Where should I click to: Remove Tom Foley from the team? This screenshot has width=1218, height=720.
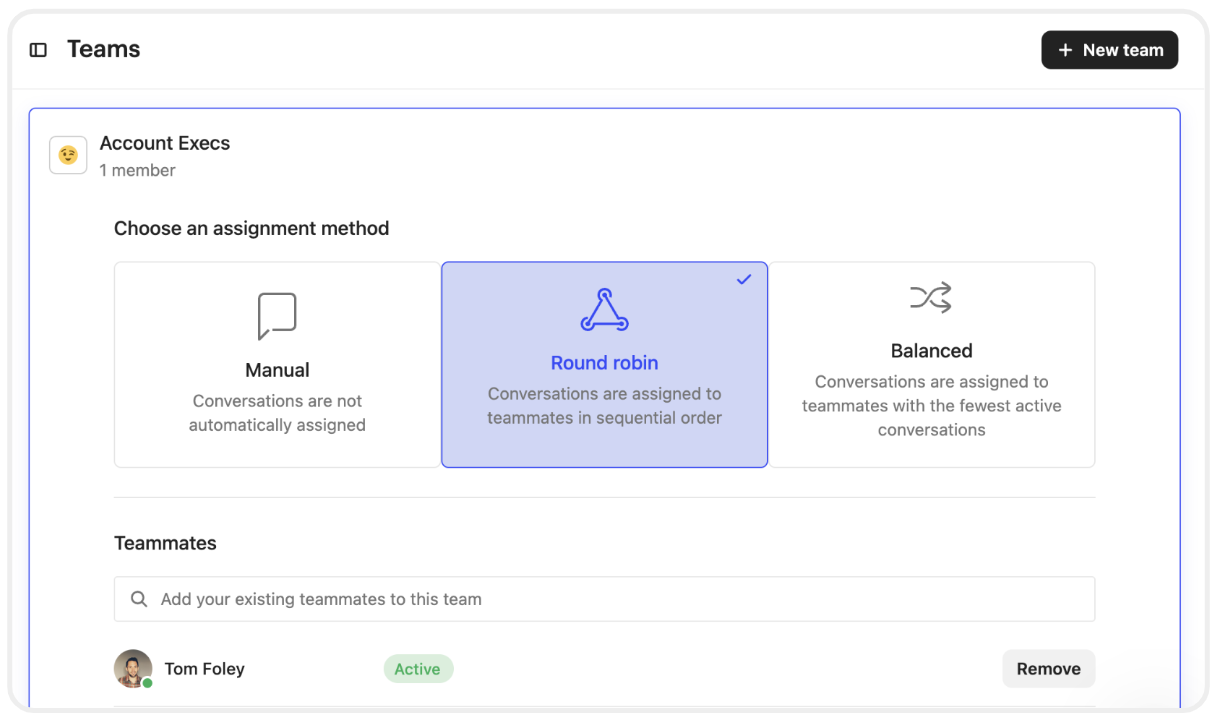pyautogui.click(x=1048, y=669)
